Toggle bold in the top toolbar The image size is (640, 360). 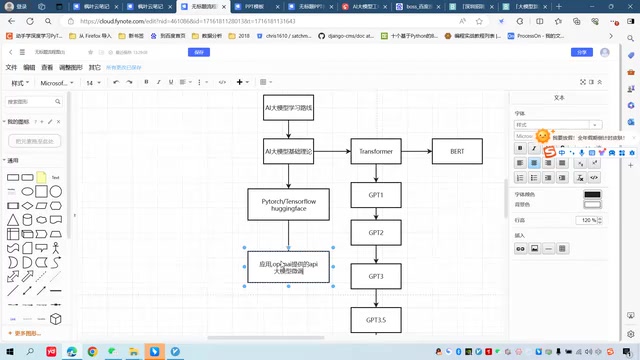click(146, 82)
